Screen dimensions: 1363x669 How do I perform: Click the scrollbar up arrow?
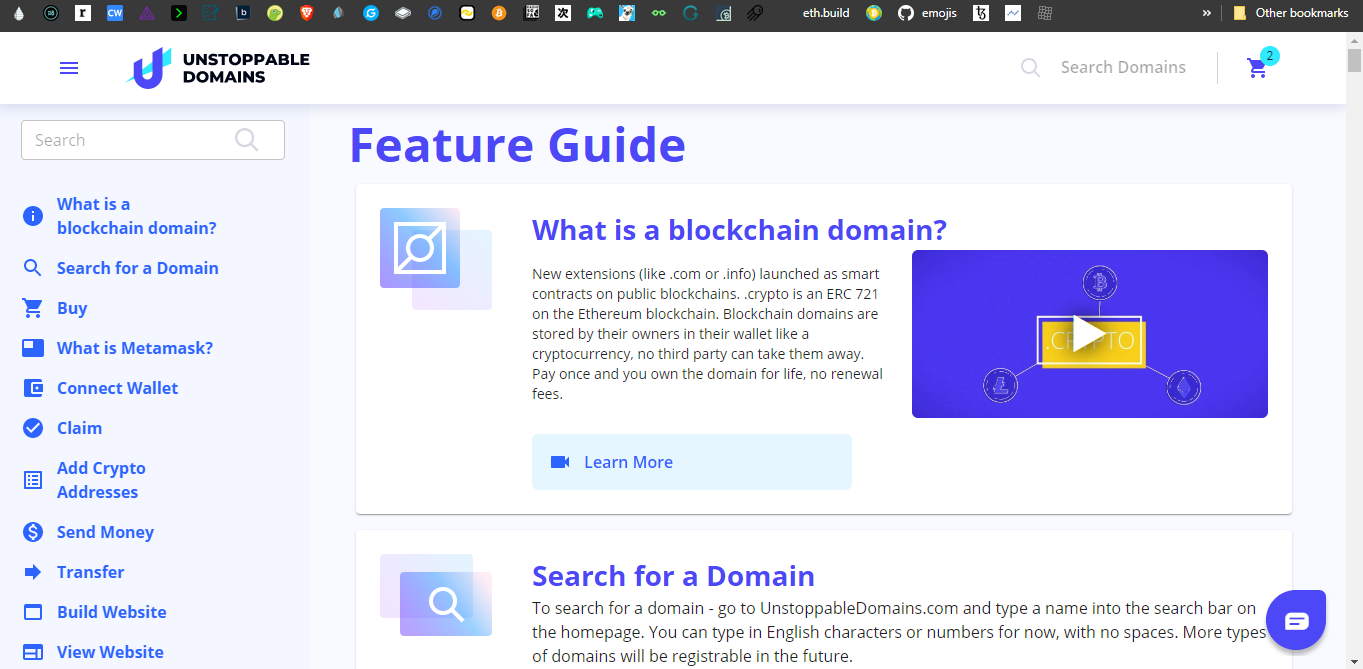pyautogui.click(x=1354, y=40)
